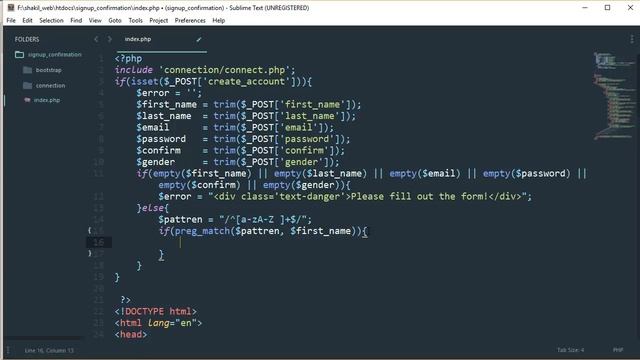Image resolution: width=640 pixels, height=360 pixels.
Task: Expand the connection folder
Action: click(50, 85)
